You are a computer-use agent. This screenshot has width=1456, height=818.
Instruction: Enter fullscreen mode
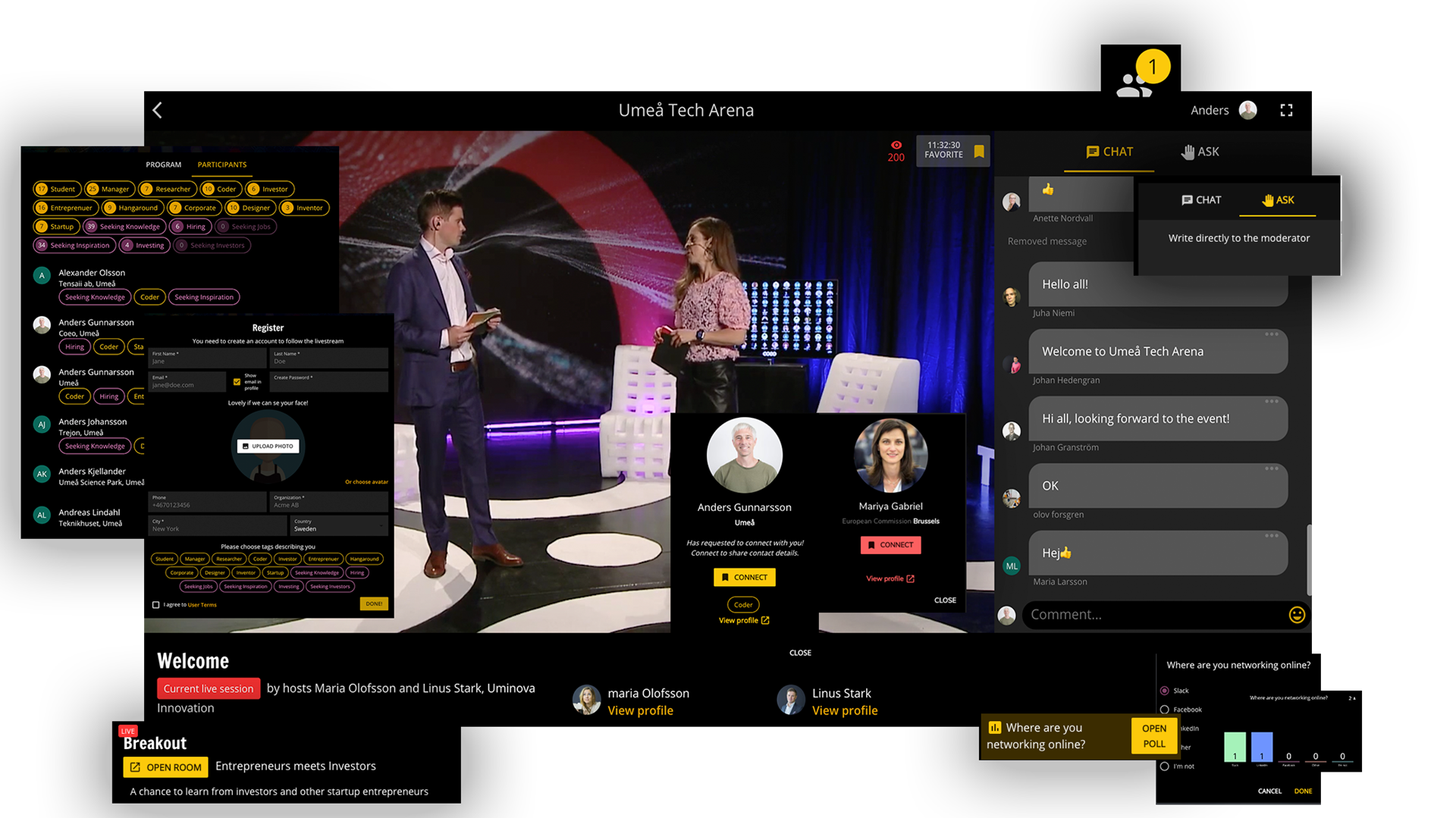pyautogui.click(x=1286, y=111)
